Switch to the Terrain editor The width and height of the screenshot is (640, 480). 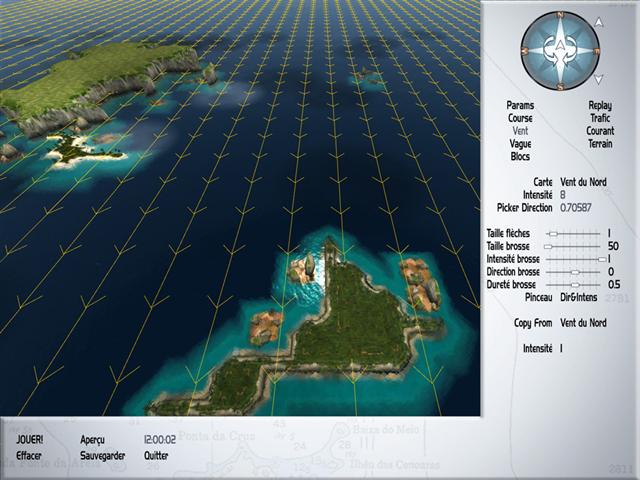pyautogui.click(x=600, y=144)
